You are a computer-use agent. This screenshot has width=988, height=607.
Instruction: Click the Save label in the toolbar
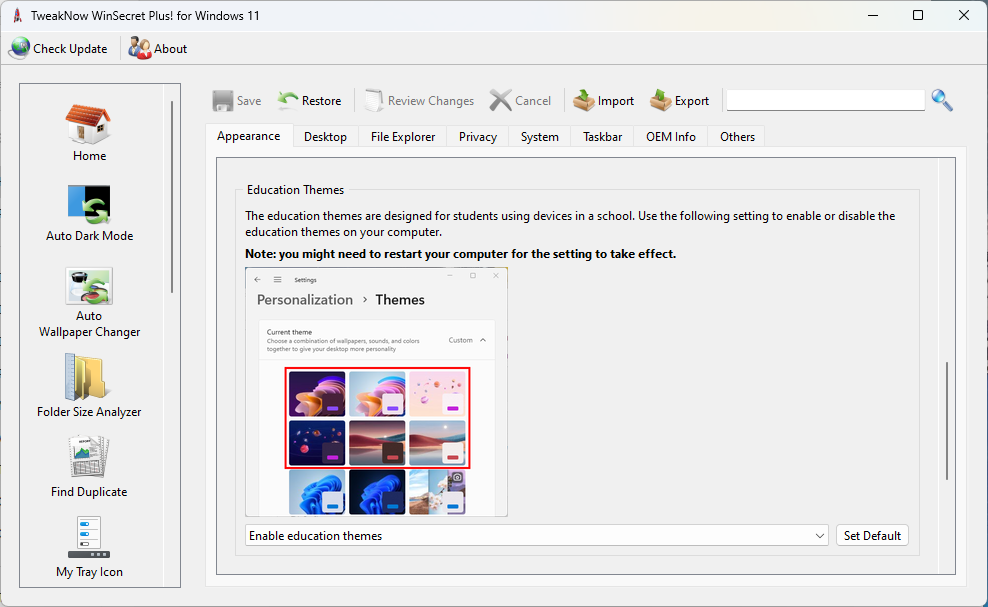(x=249, y=101)
